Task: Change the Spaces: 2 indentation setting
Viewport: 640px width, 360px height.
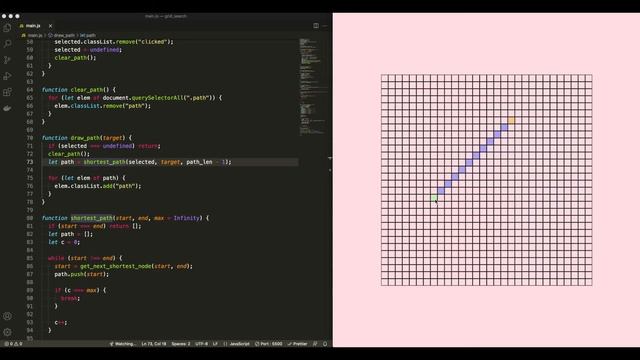Action: point(180,344)
